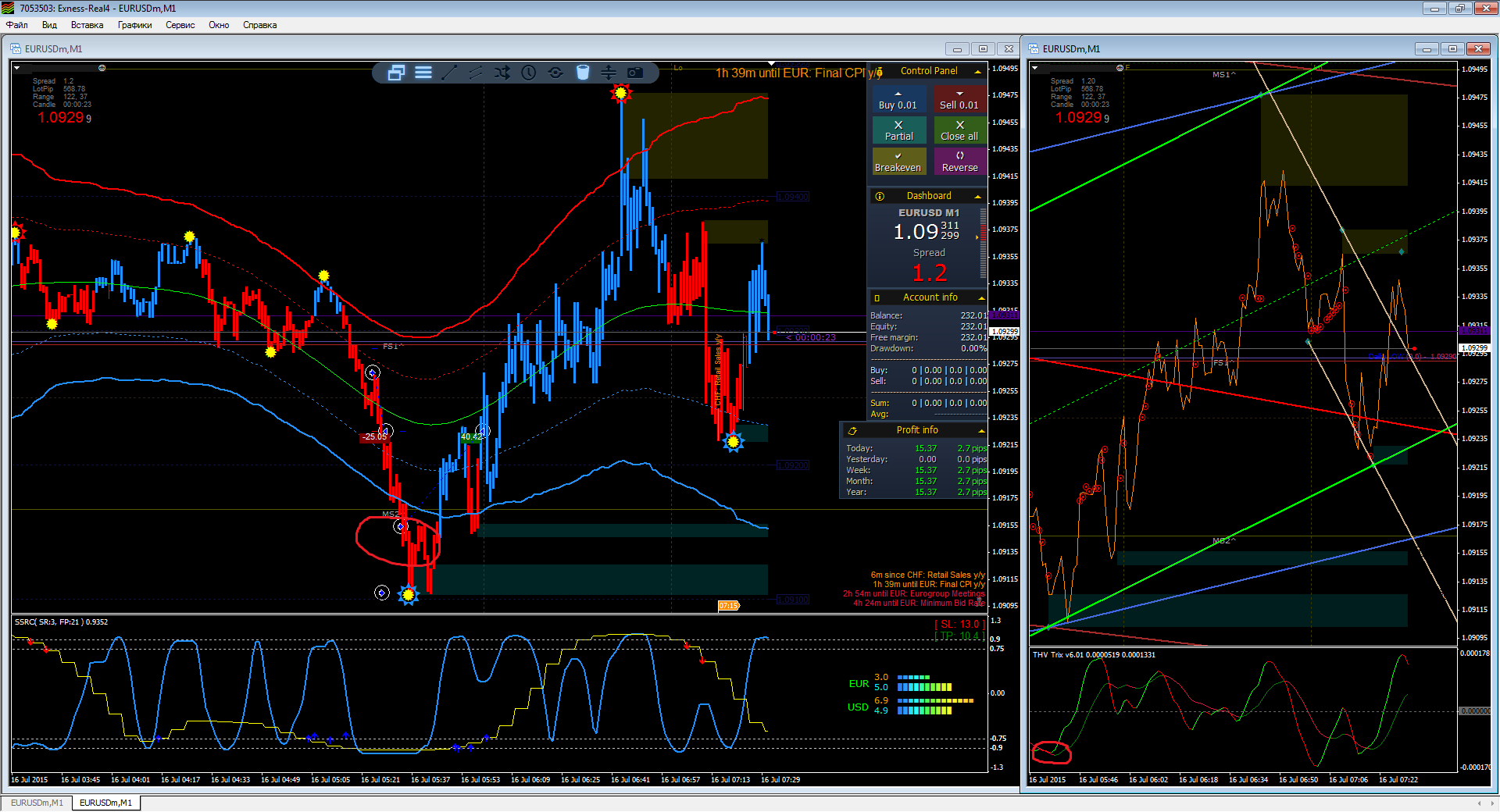The width and height of the screenshot is (1500, 812).
Task: Click the Today profit 15.37 value
Action: (x=926, y=448)
